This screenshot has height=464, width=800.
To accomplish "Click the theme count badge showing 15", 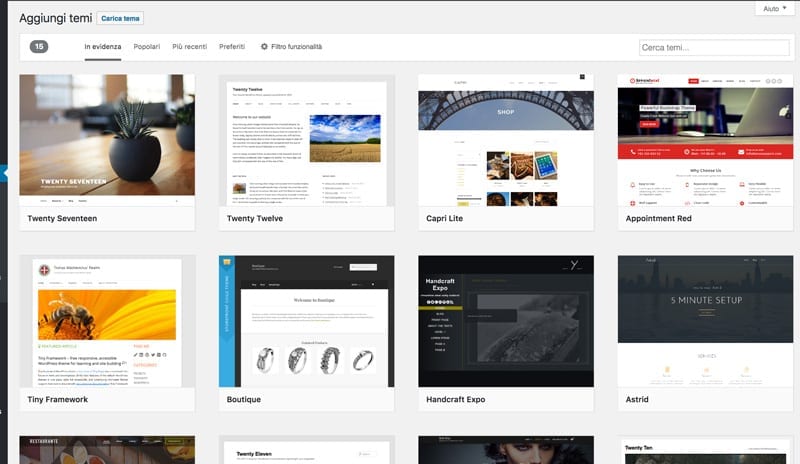I will click(x=39, y=47).
